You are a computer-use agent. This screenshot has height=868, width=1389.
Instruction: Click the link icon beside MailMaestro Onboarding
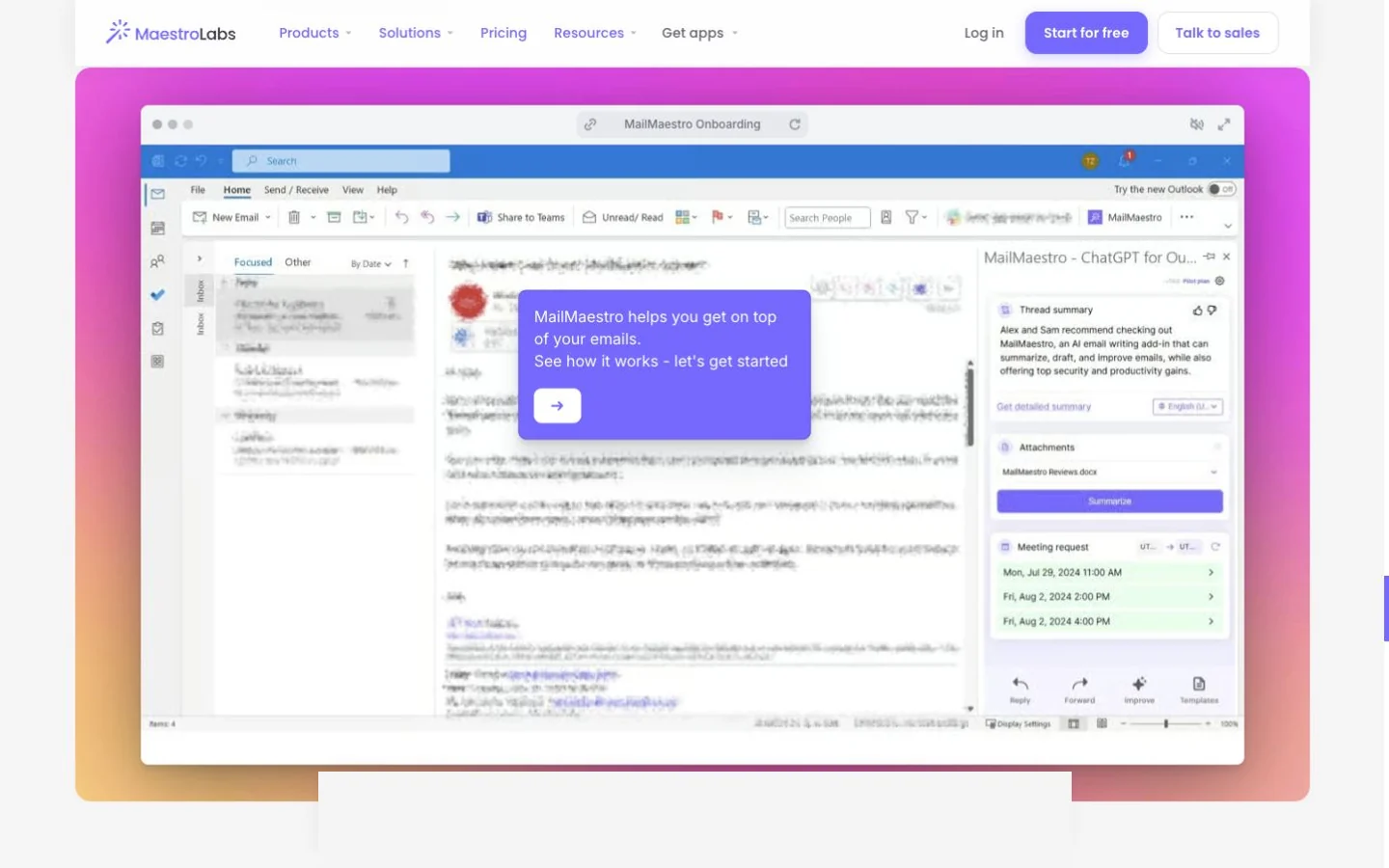pos(590,124)
